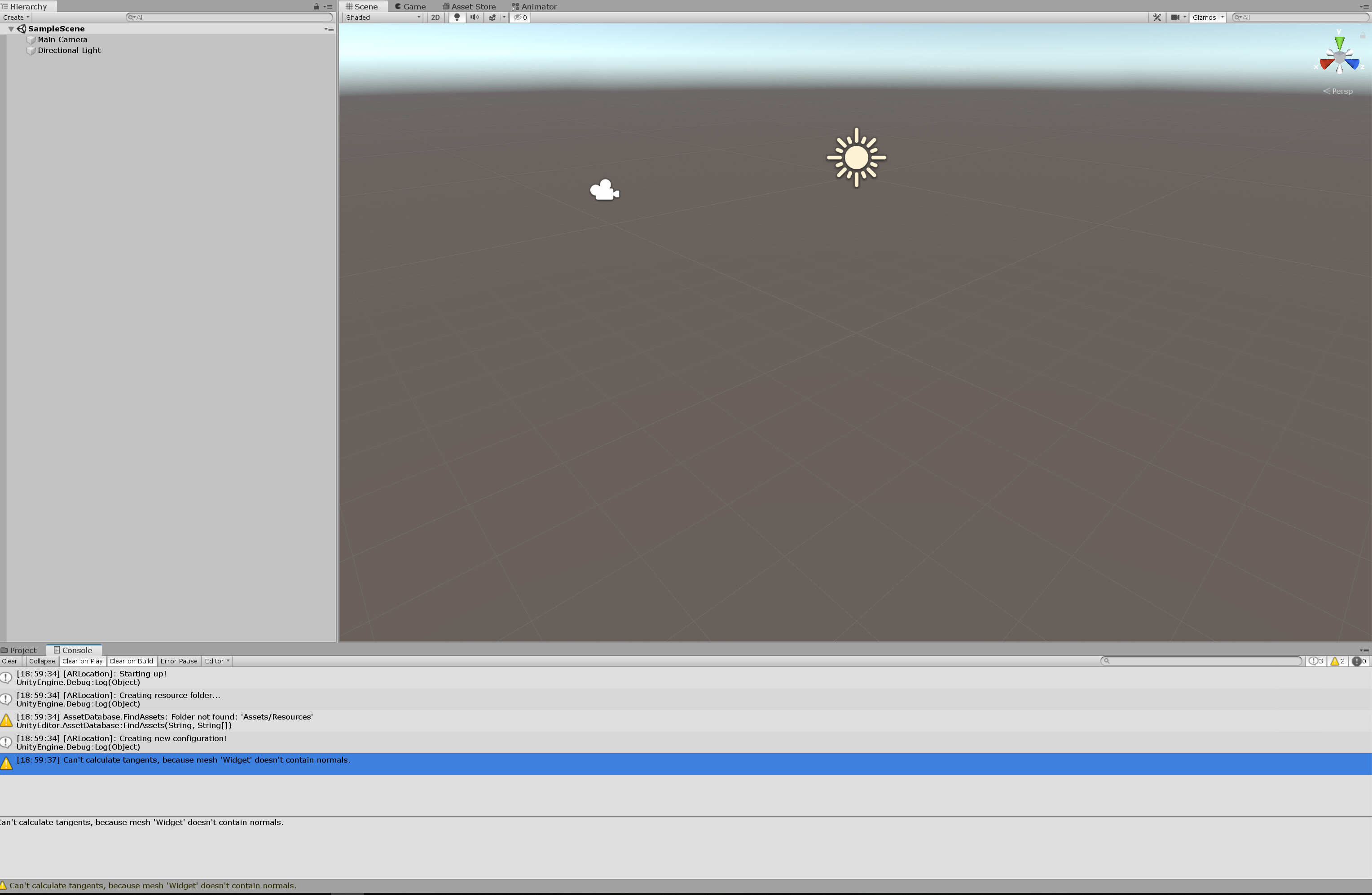The image size is (1372, 895).
Task: Collapse the SampleScene hierarchy
Action: pos(10,28)
